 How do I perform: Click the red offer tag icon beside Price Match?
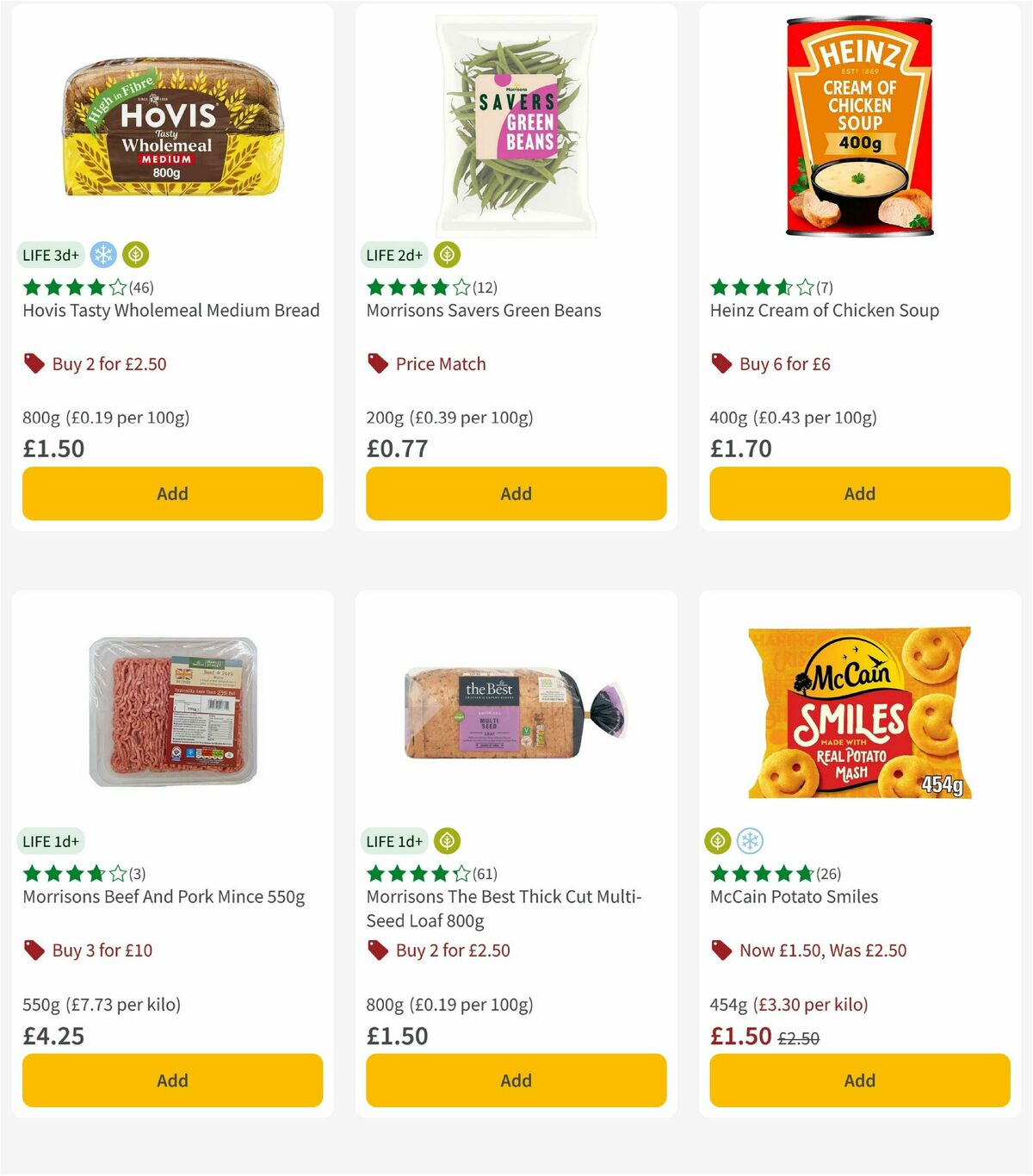coord(376,363)
